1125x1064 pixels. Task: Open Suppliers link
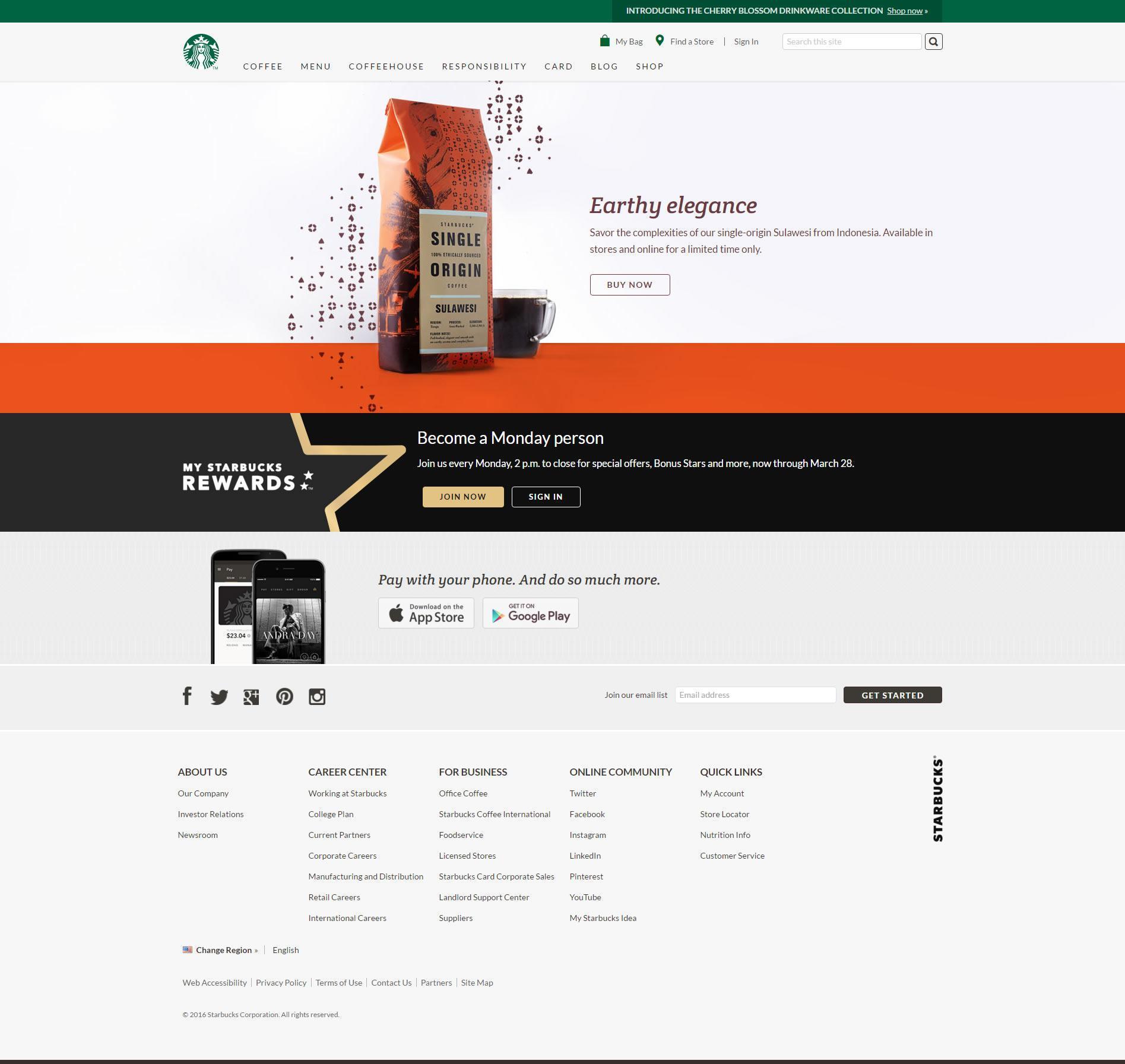click(x=456, y=918)
